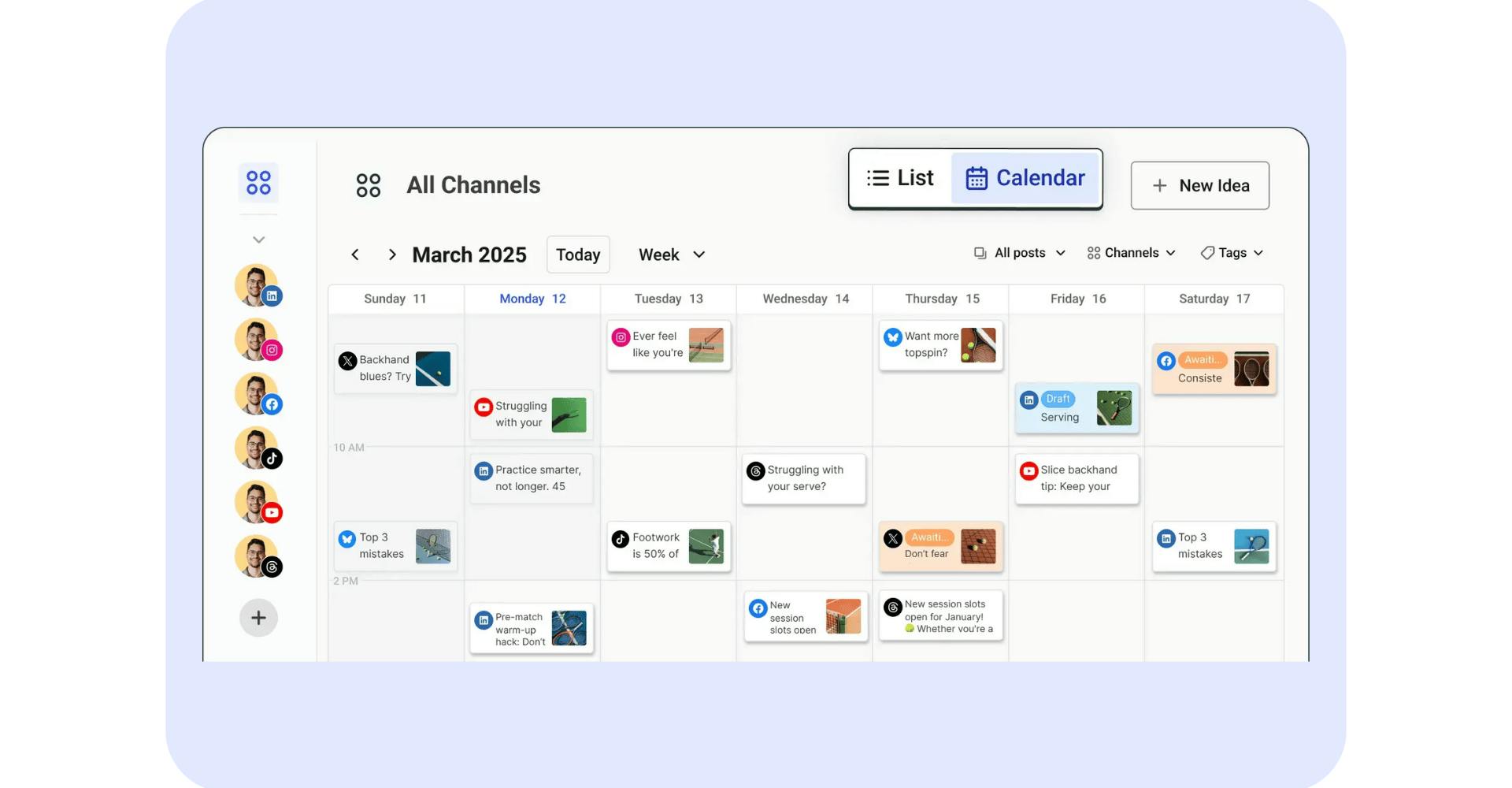
Task: Open the Backhand blues post thumbnail
Action: tap(433, 369)
